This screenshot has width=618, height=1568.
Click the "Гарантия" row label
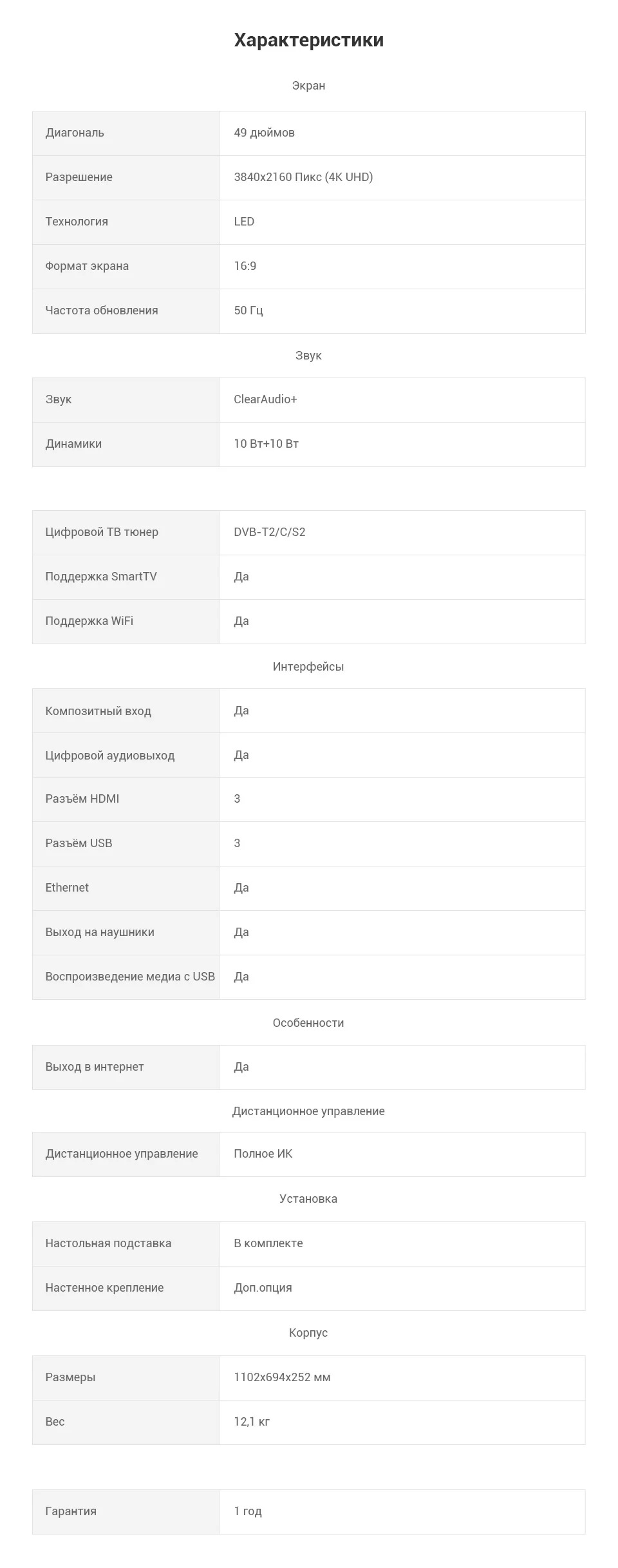[x=71, y=1511]
